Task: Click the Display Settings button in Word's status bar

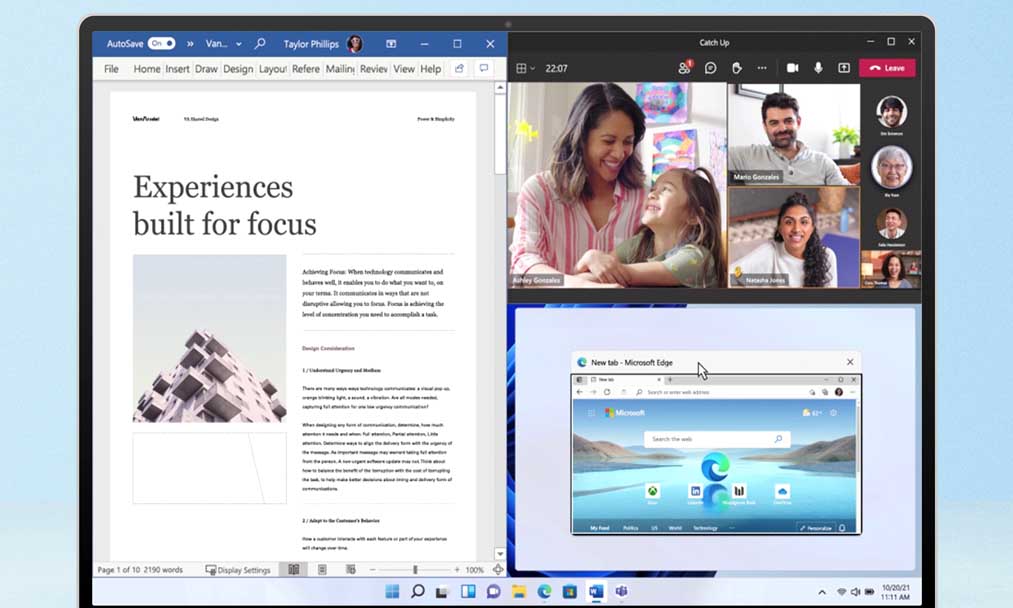Action: [x=238, y=570]
